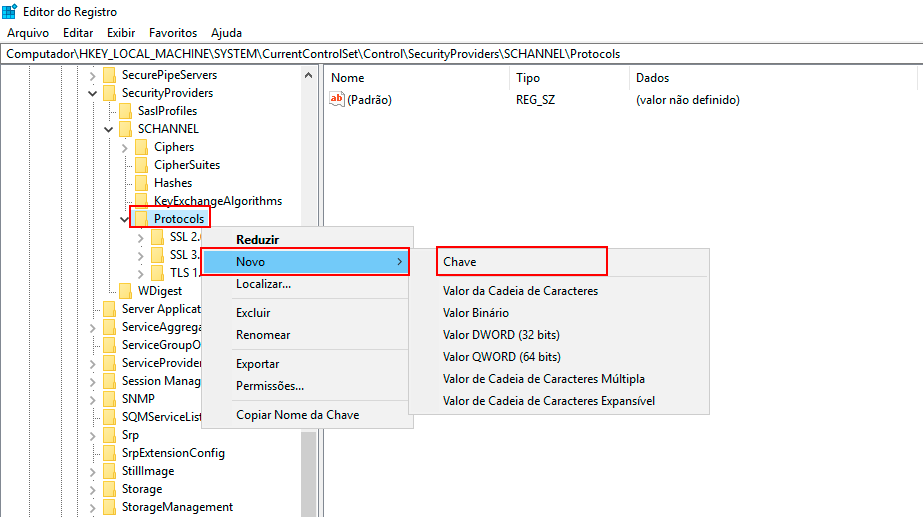
Task: Collapse the SecurityProviders tree node
Action: point(93,93)
